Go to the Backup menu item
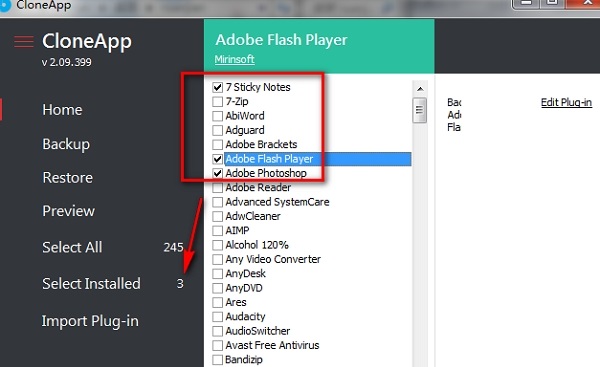600x367 pixels. point(66,144)
